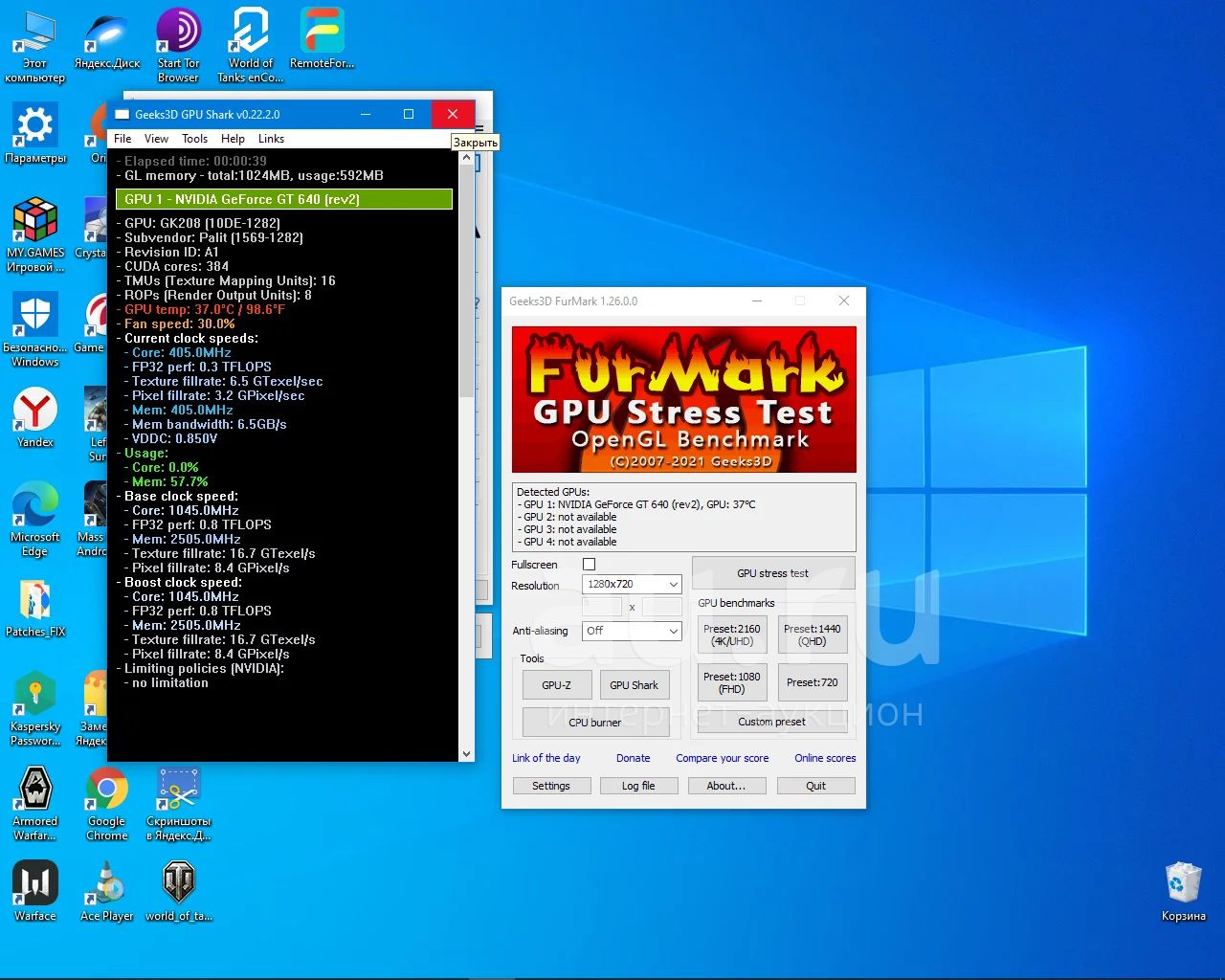
Task: Run Preset:720 benchmark
Action: tap(813, 682)
